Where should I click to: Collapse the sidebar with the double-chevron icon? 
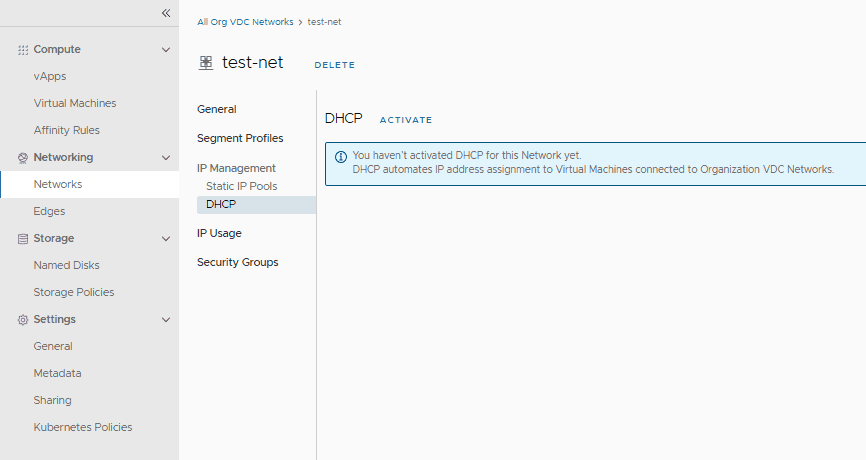pos(166,13)
